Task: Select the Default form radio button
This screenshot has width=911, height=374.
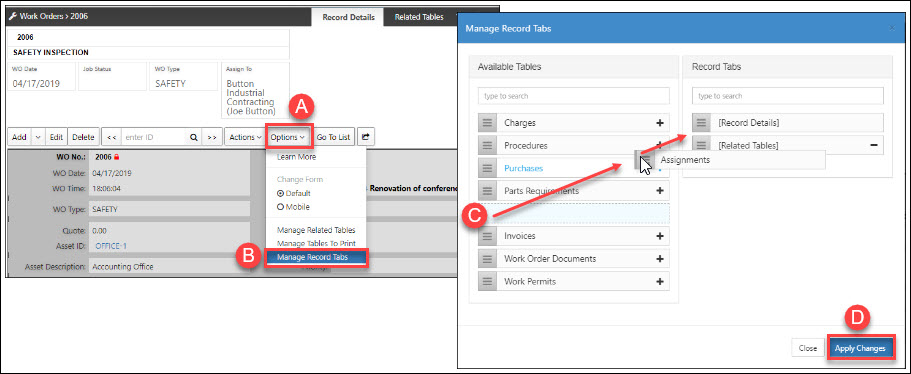Action: (281, 193)
